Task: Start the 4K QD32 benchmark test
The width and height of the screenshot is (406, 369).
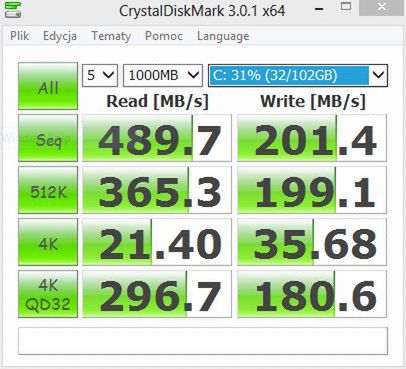Action: (48, 294)
